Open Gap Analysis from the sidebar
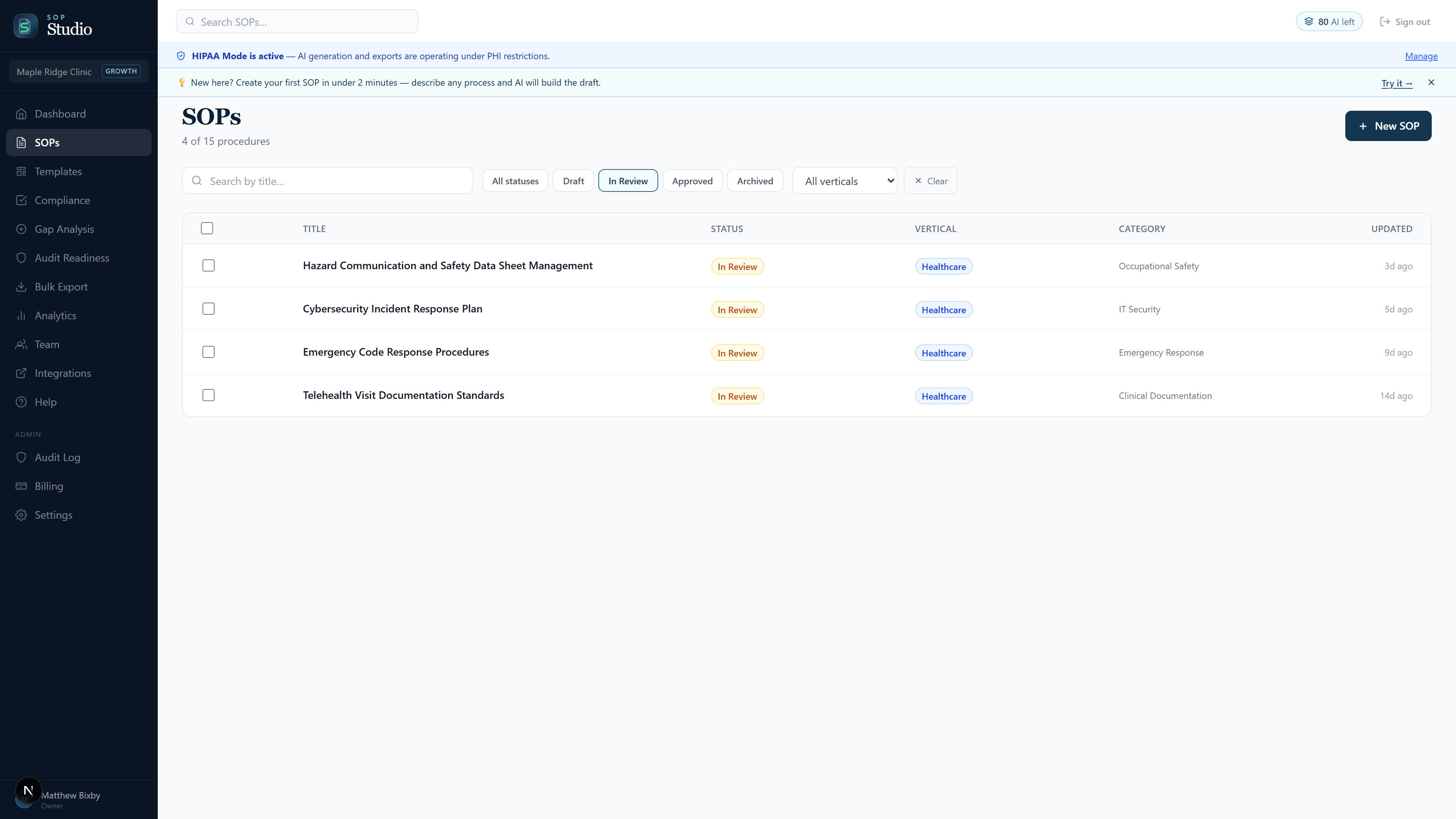Screen dimensions: 1456x819 click(x=64, y=229)
